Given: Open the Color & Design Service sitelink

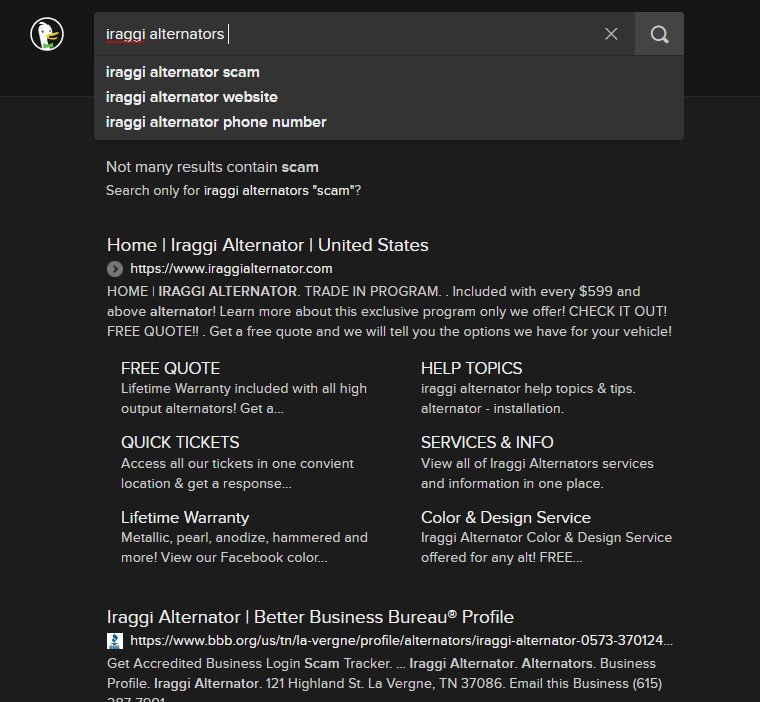Looking at the screenshot, I should coord(506,517).
